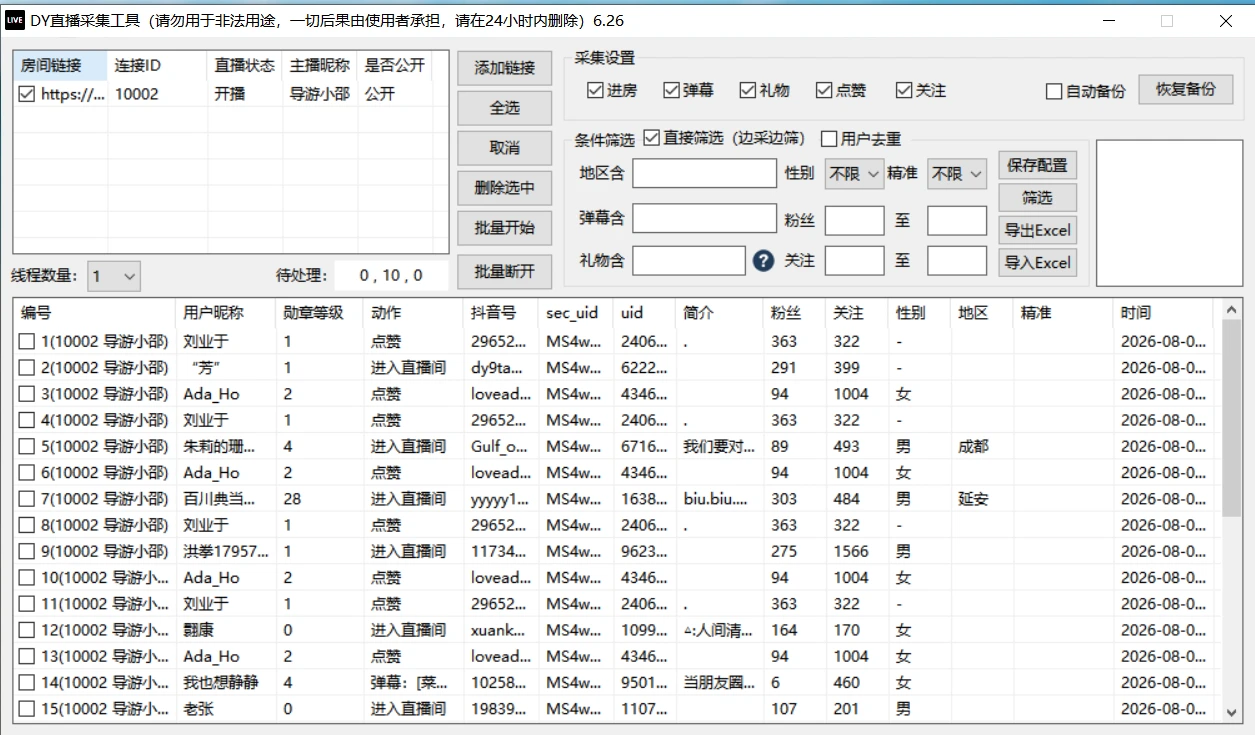Click the LIVE app icon in title bar

(15, 20)
